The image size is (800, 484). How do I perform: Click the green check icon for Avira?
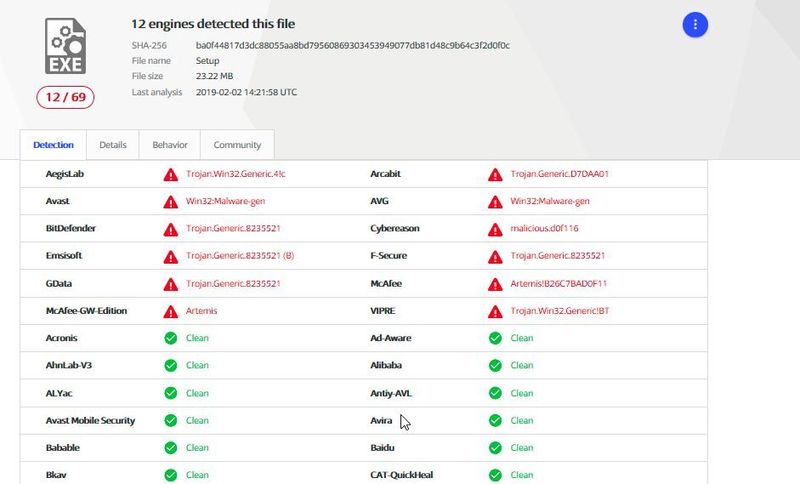(495, 420)
